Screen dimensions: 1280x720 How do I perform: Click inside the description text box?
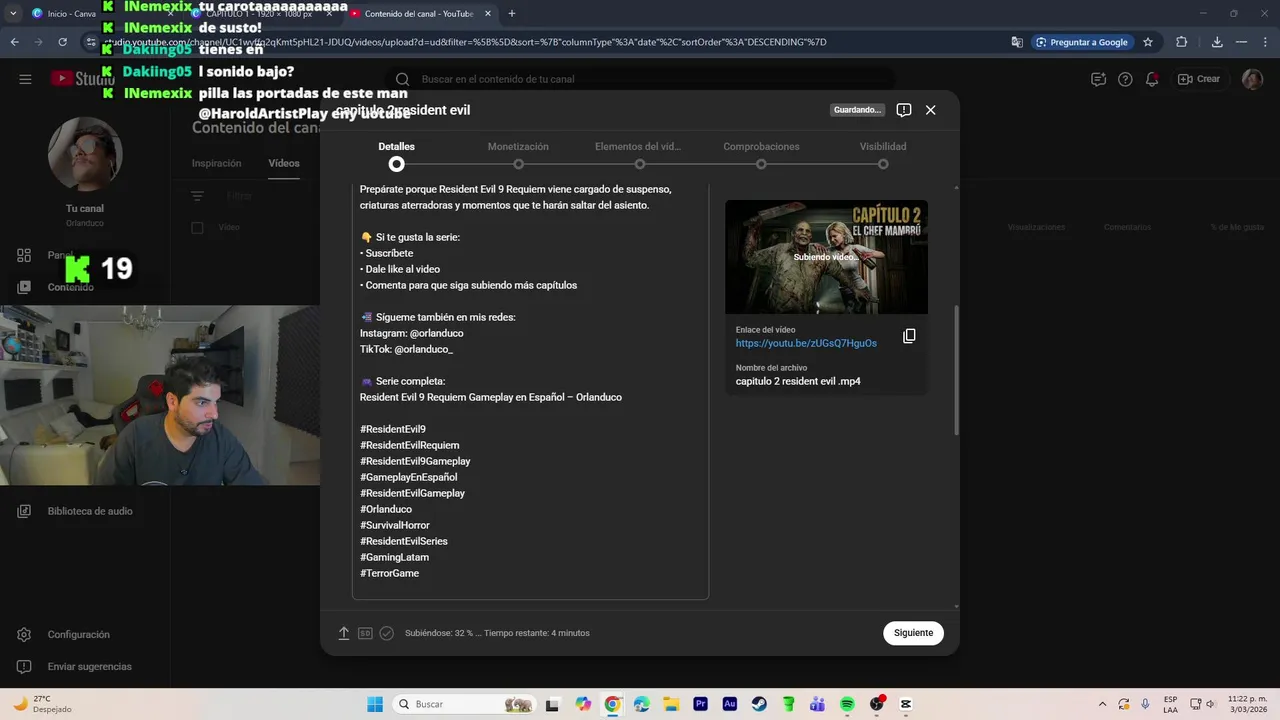point(530,390)
